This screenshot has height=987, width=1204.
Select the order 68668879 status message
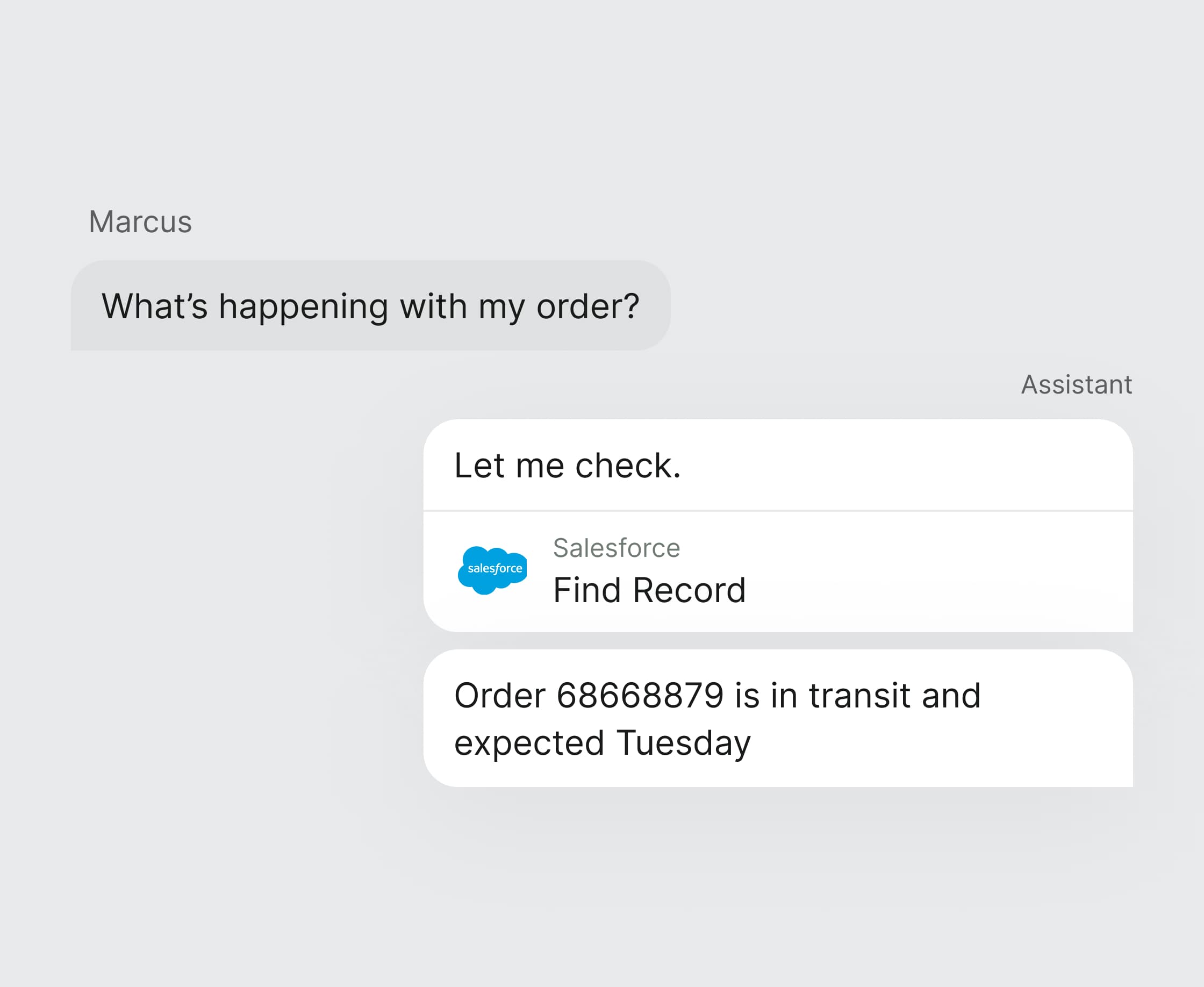[x=778, y=718]
